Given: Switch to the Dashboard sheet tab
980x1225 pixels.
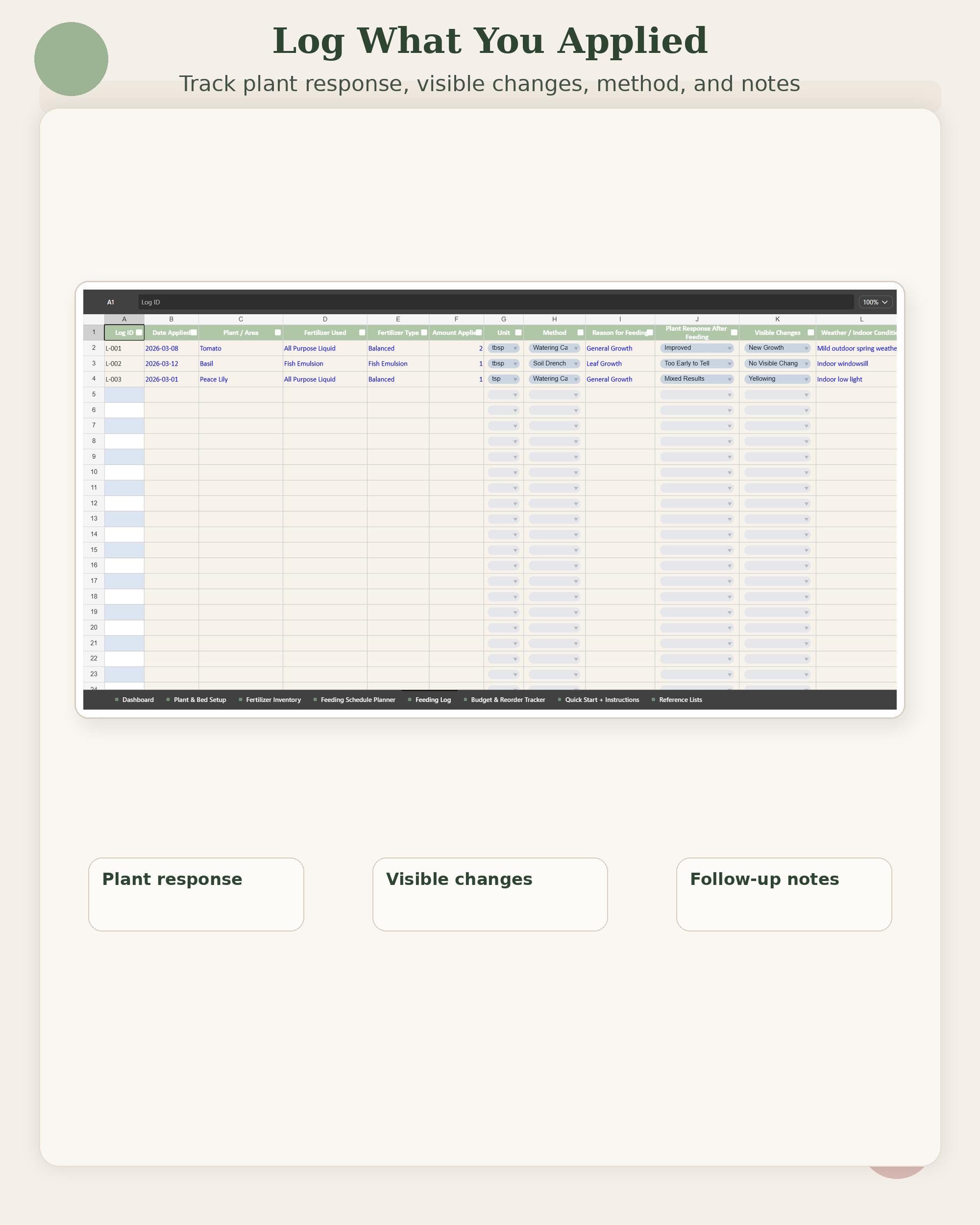Looking at the screenshot, I should pyautogui.click(x=135, y=699).
